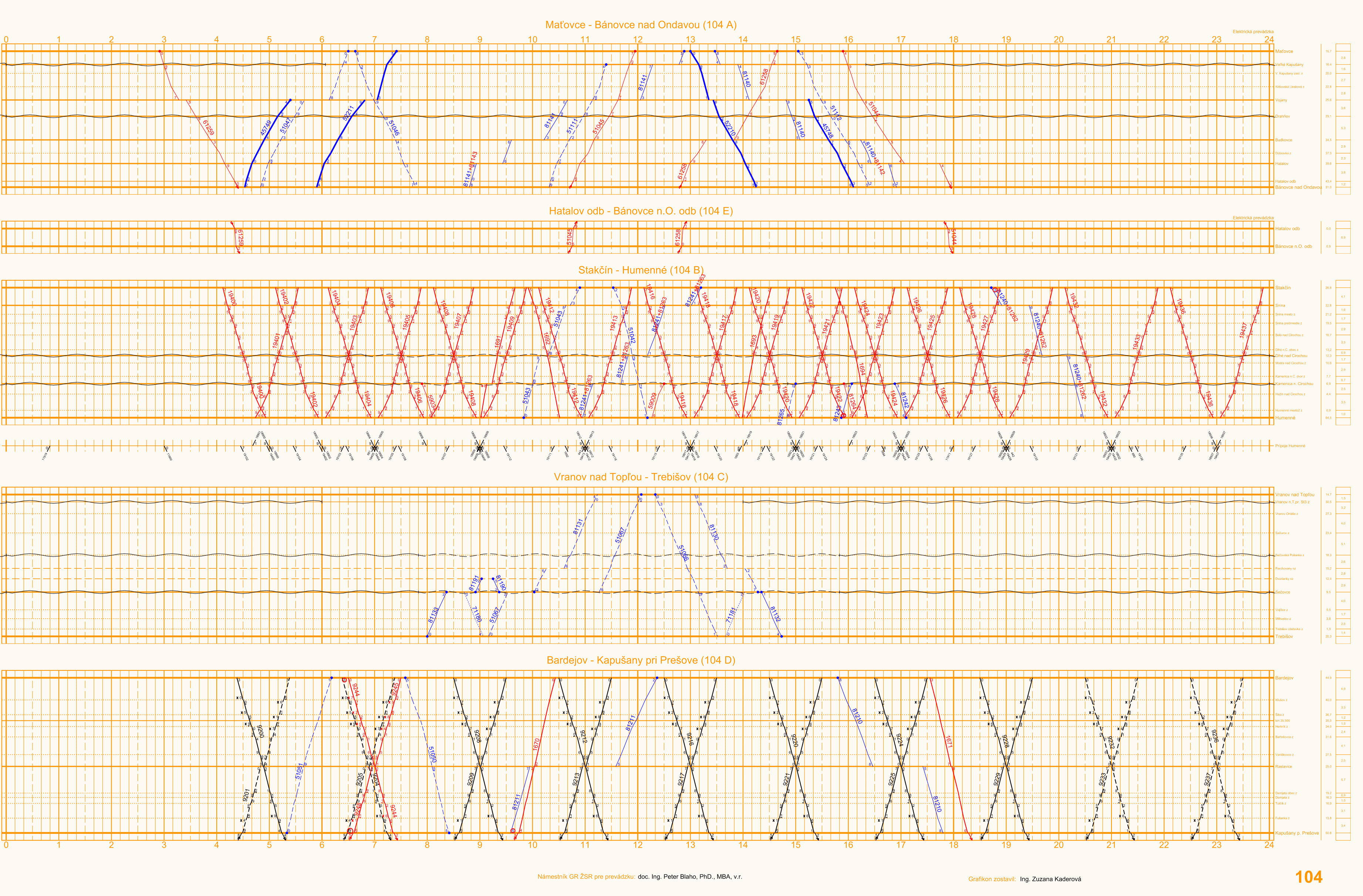Click the title 'Maťovce - Bánovce nad Ondavou (104 A)'
This screenshot has width=1363, height=896.
coord(641,25)
